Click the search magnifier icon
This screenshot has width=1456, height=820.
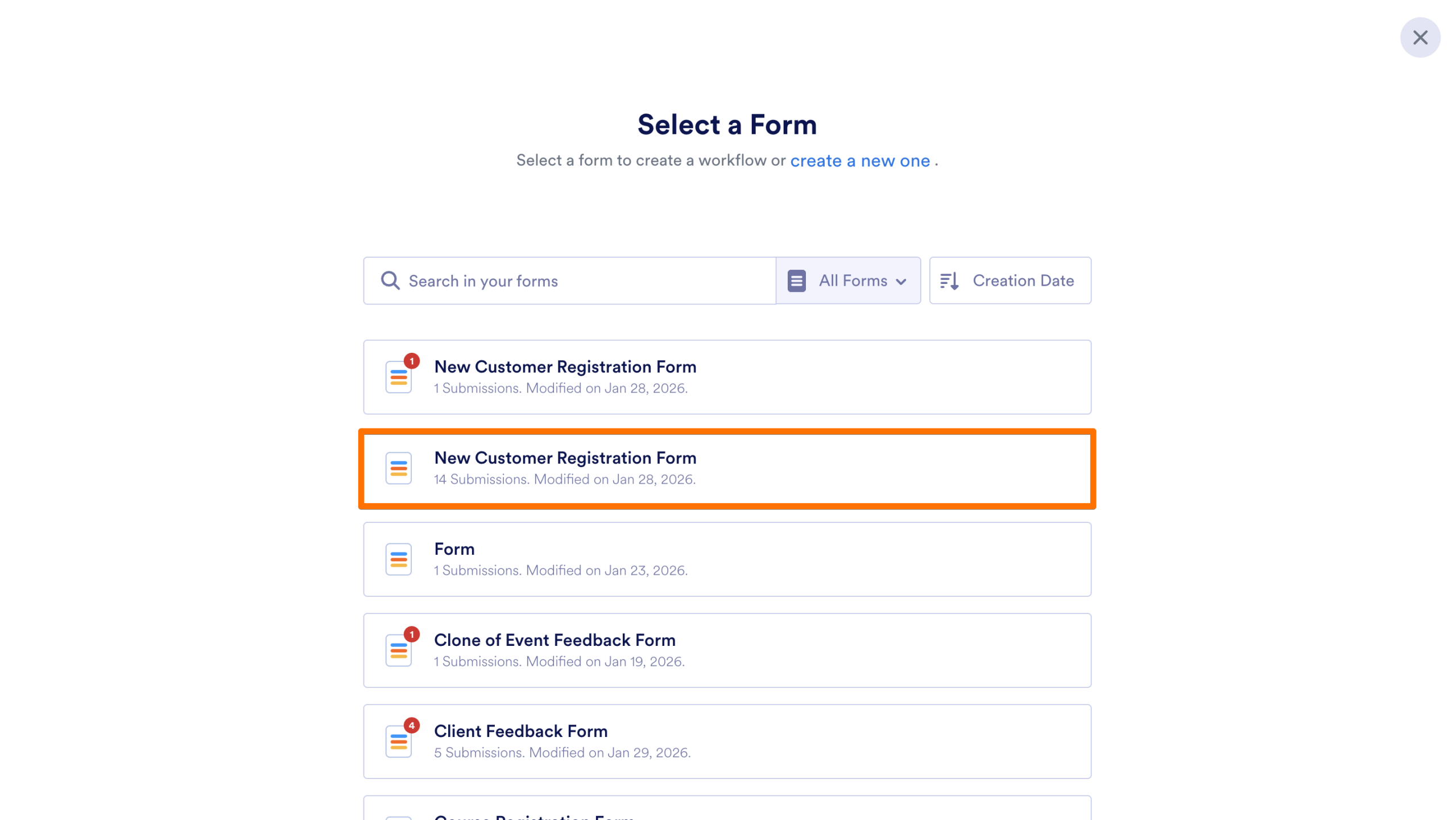coord(390,281)
